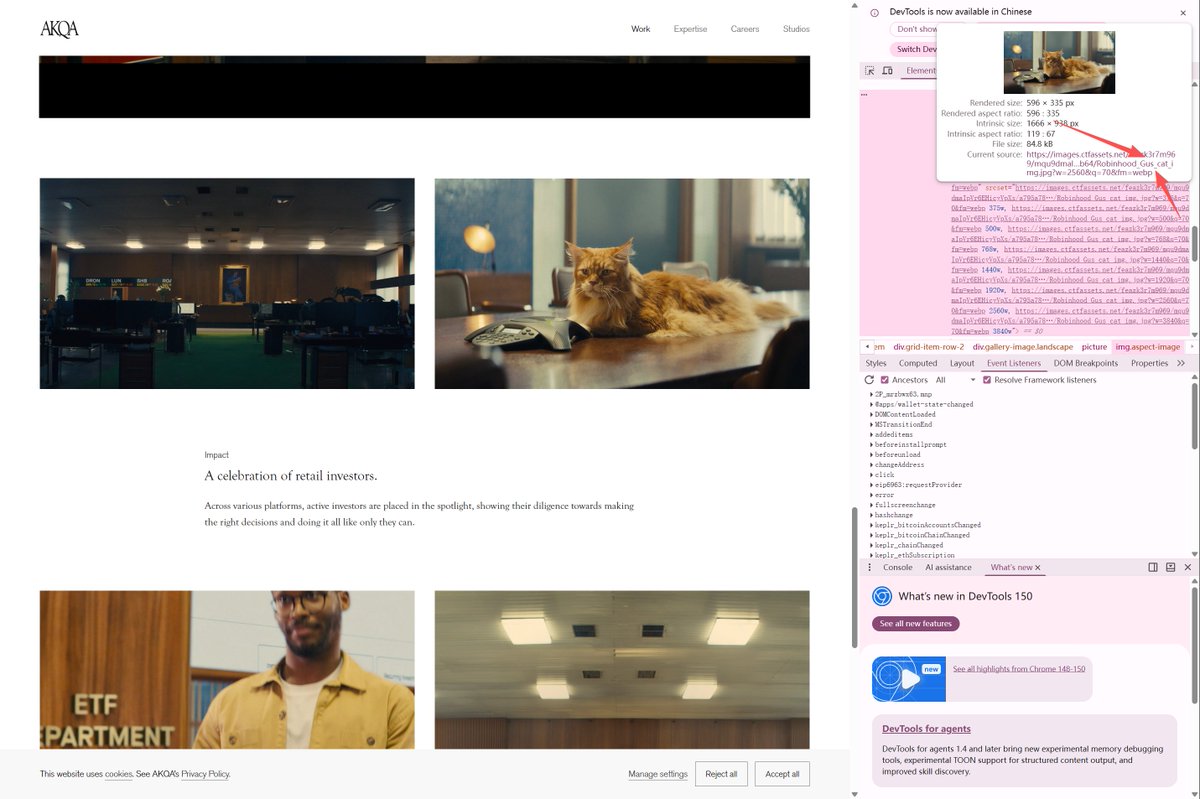Select the img.aspect-image breadcrumb
Viewport: 1200px width, 799px height.
click(x=1148, y=347)
